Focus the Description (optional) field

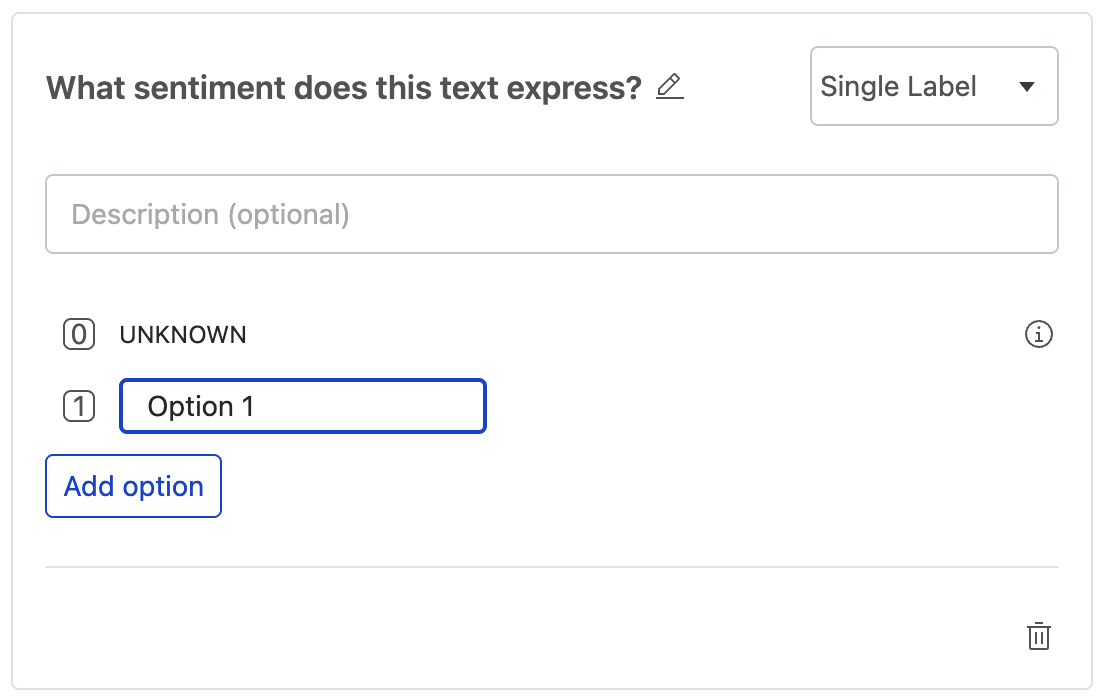[551, 214]
